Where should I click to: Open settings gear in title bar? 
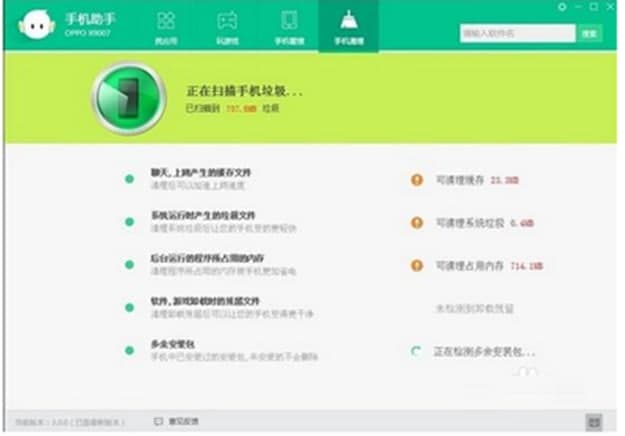tap(562, 7)
